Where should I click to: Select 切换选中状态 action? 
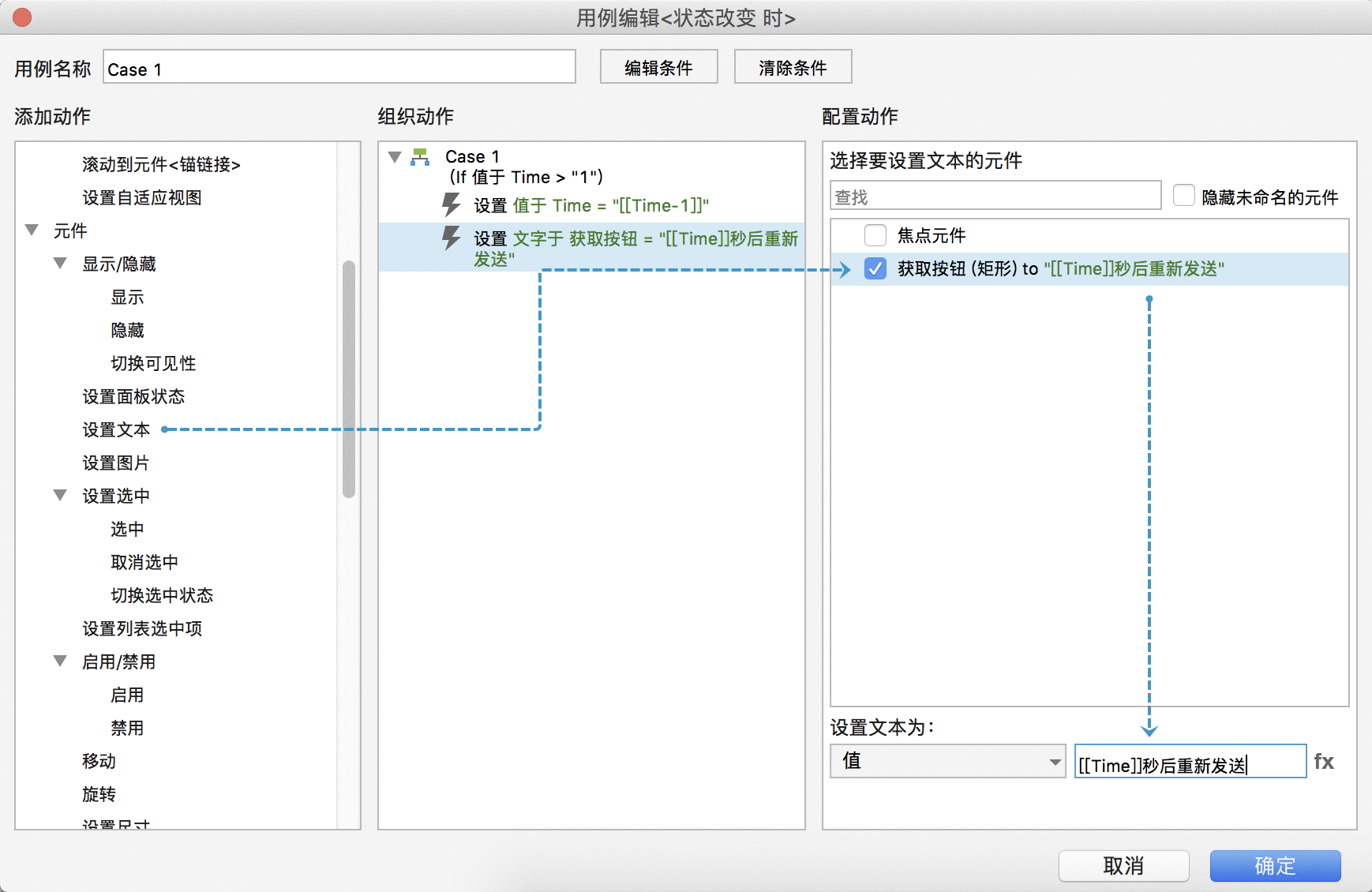tap(162, 595)
